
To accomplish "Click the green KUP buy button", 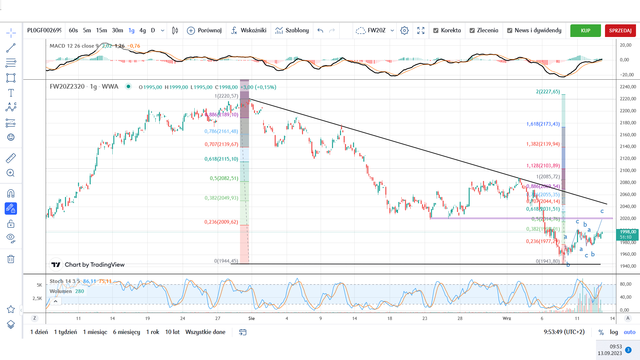I will [585, 31].
